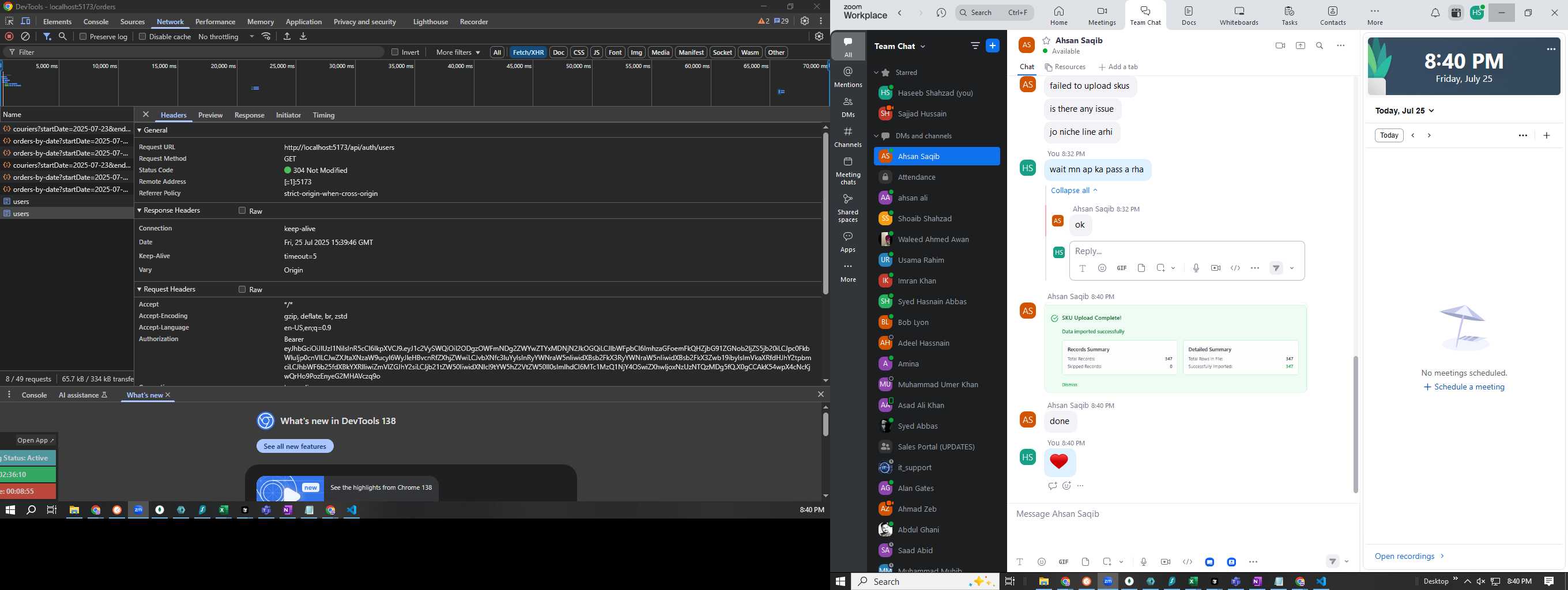This screenshot has width=1568, height=590.
Task: Activate the inspect element picker icon
Action: (x=9, y=21)
